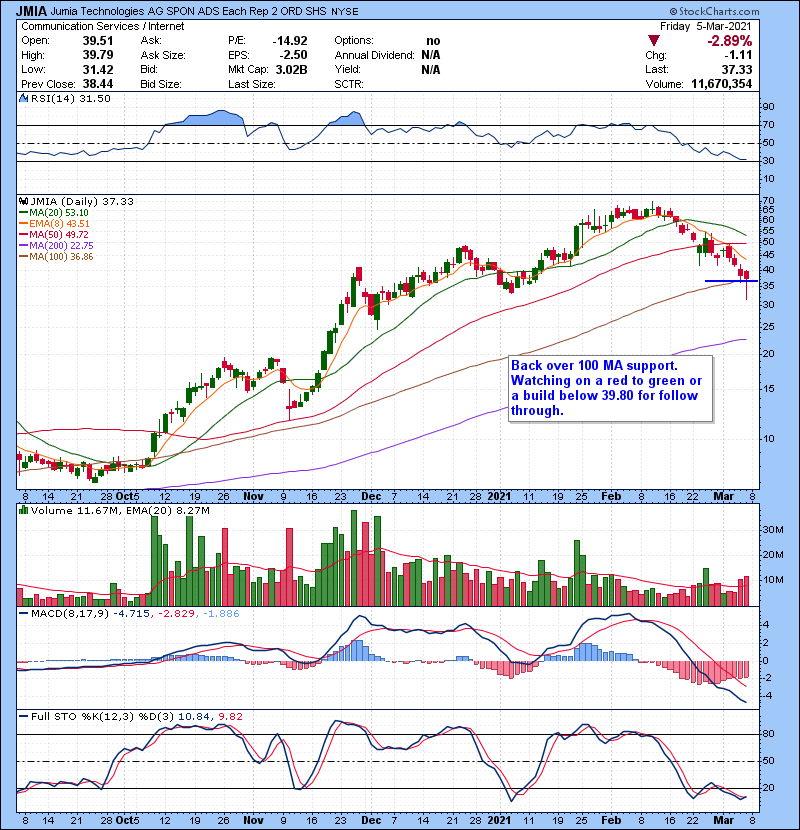Click the Communication Services / Internet sector text
Screen dimensions: 800x830
103,26
